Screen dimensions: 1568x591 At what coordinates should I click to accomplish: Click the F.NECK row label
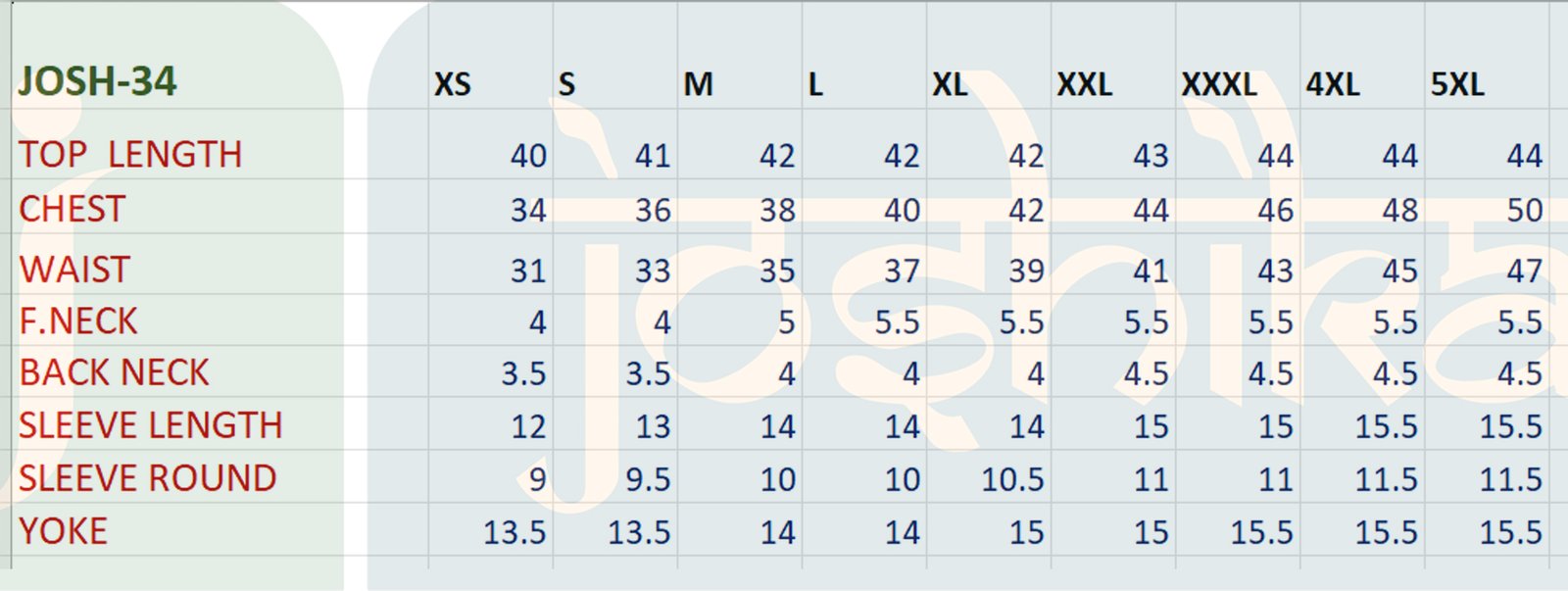pos(78,321)
